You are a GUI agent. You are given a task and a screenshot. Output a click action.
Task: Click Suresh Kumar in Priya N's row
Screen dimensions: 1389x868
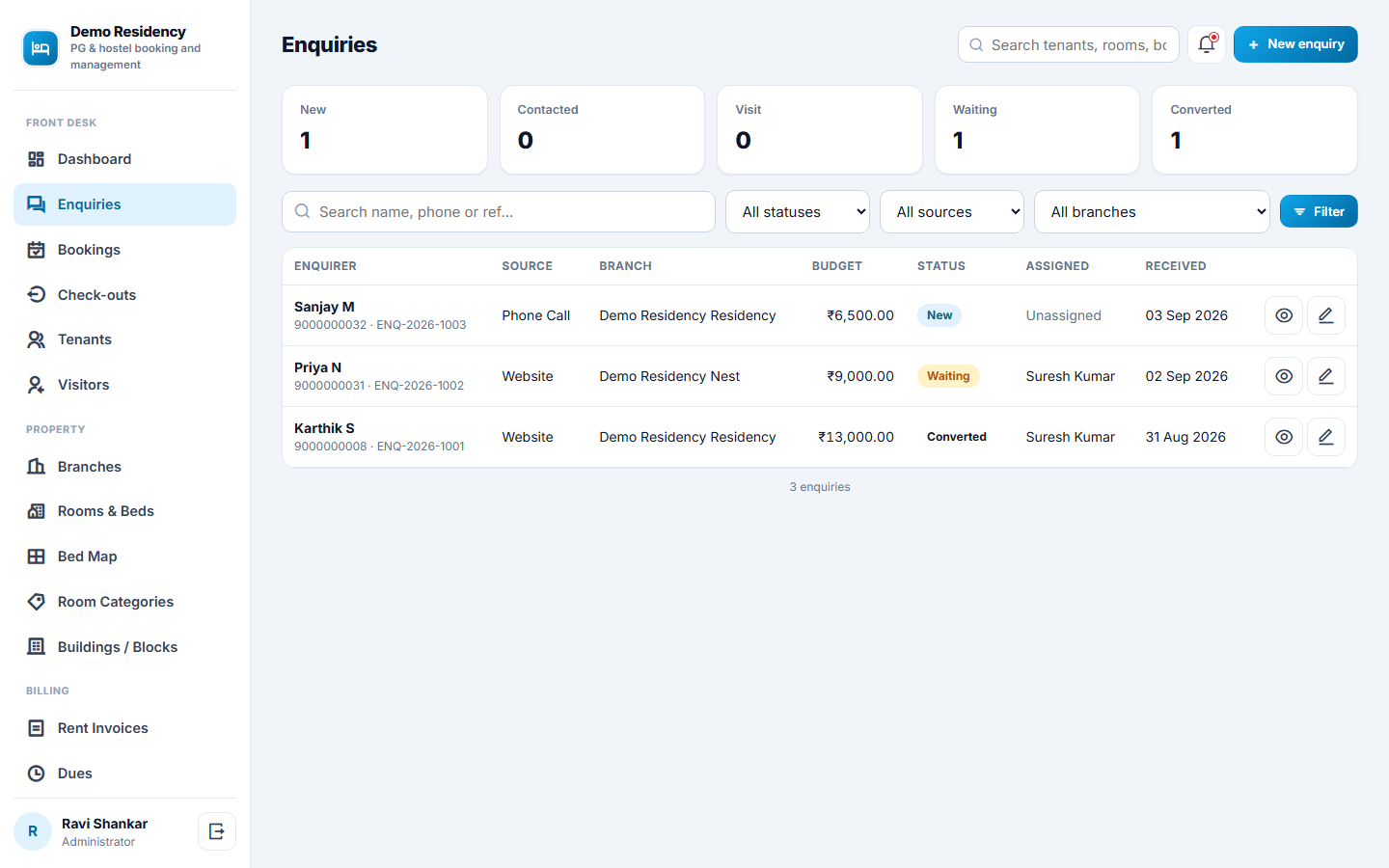(x=1070, y=376)
